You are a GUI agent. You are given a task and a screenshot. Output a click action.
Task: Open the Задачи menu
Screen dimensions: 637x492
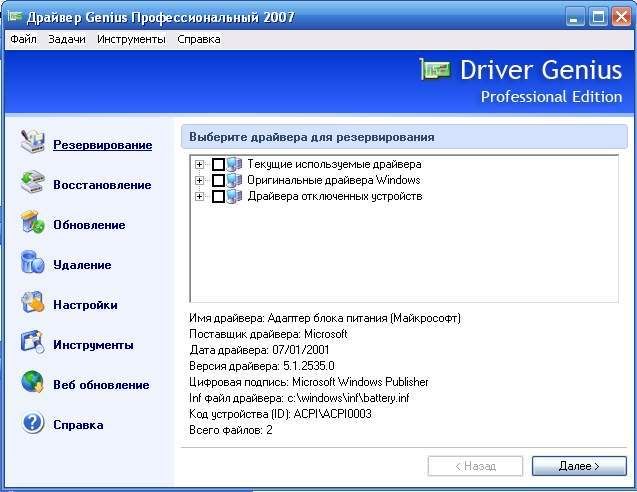pyautogui.click(x=67, y=39)
